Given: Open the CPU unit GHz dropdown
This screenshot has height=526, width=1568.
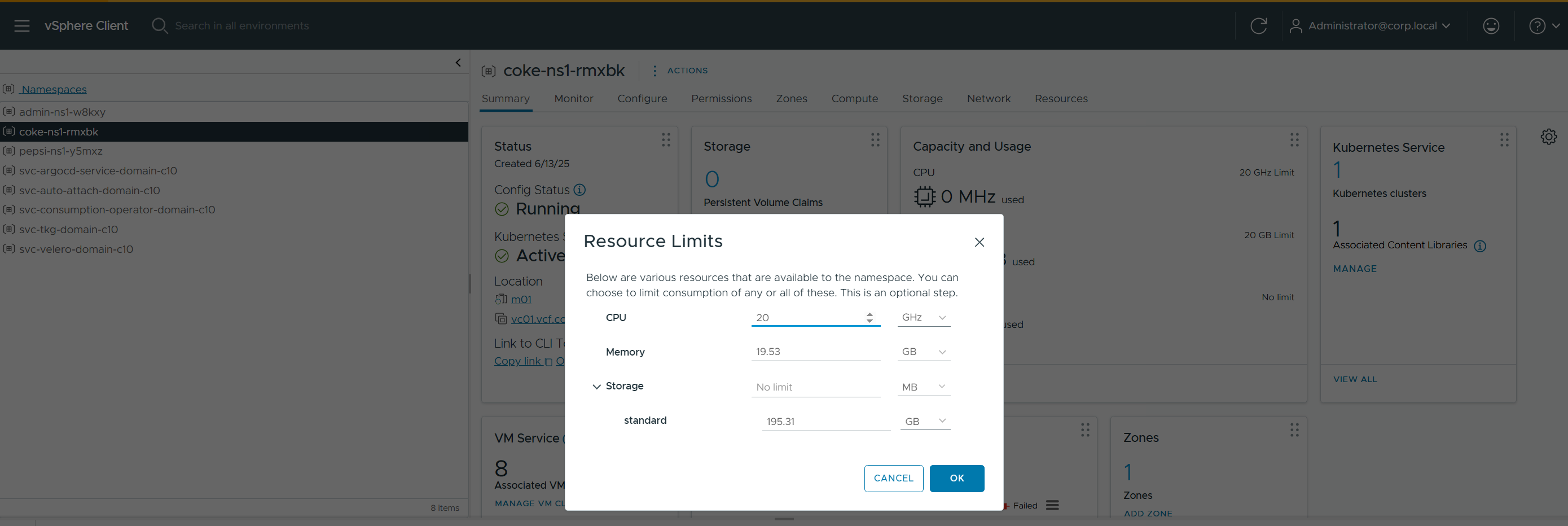Looking at the screenshot, I should click(924, 318).
